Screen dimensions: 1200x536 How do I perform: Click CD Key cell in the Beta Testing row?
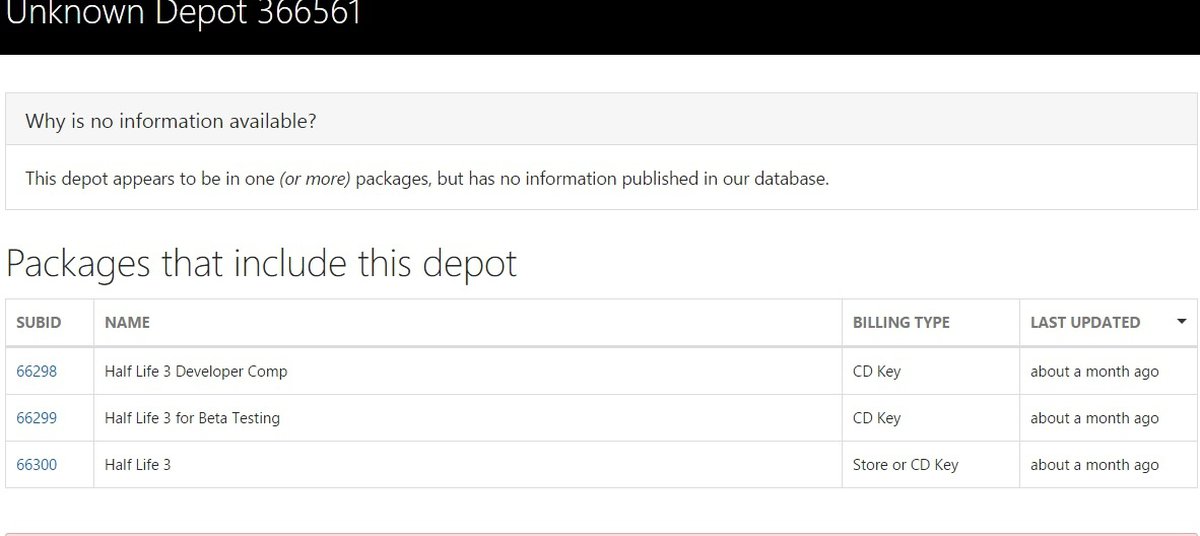tap(876, 418)
